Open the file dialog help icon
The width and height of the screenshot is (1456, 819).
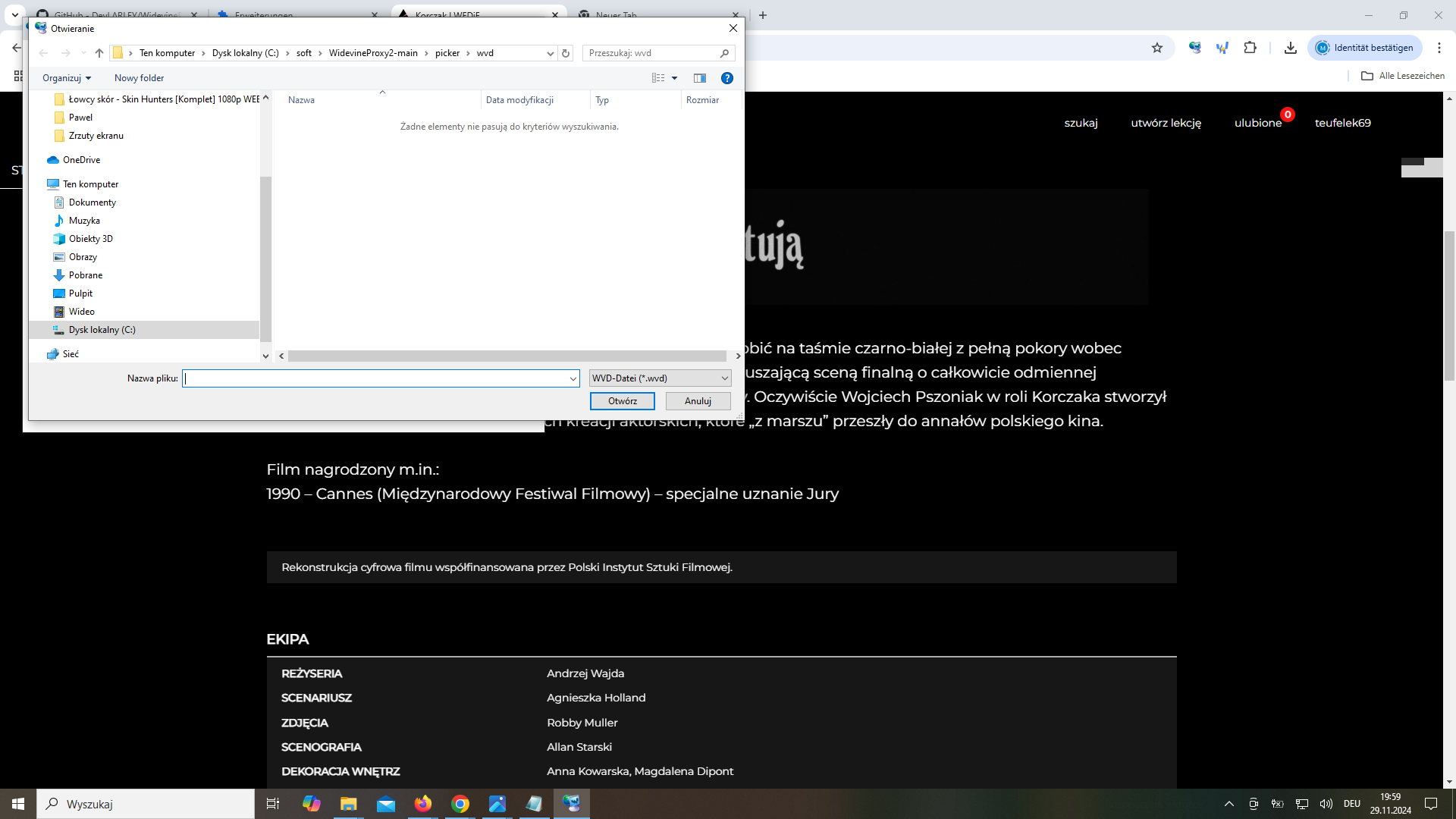pyautogui.click(x=726, y=78)
